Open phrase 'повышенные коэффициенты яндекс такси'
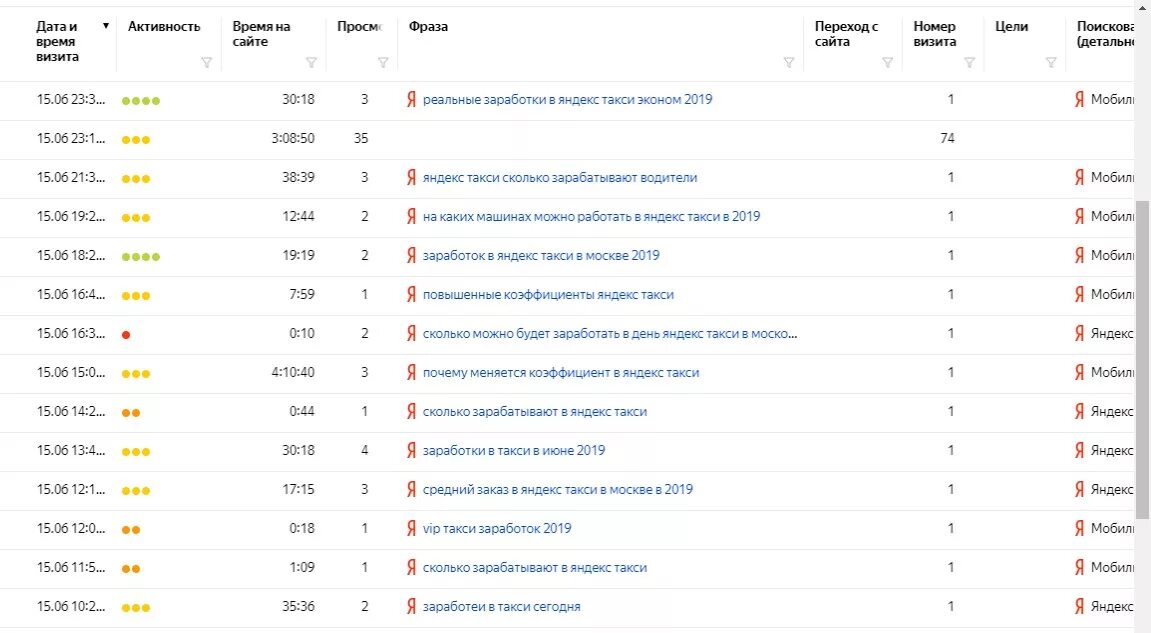 click(x=548, y=294)
